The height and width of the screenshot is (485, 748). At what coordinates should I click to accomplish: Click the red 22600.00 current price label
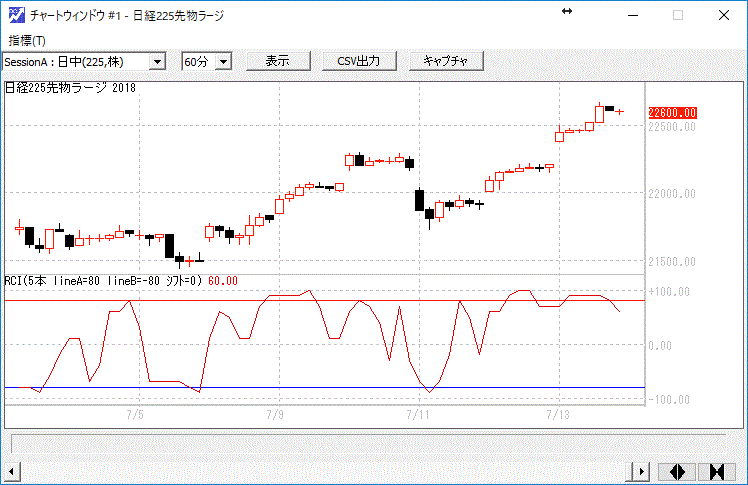(673, 113)
